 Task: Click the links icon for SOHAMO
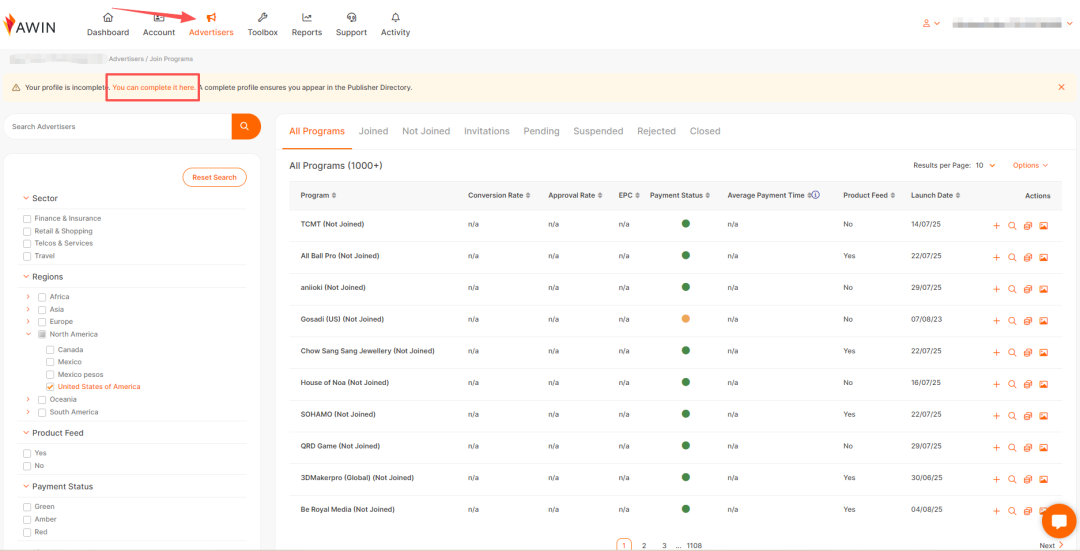tap(1028, 416)
